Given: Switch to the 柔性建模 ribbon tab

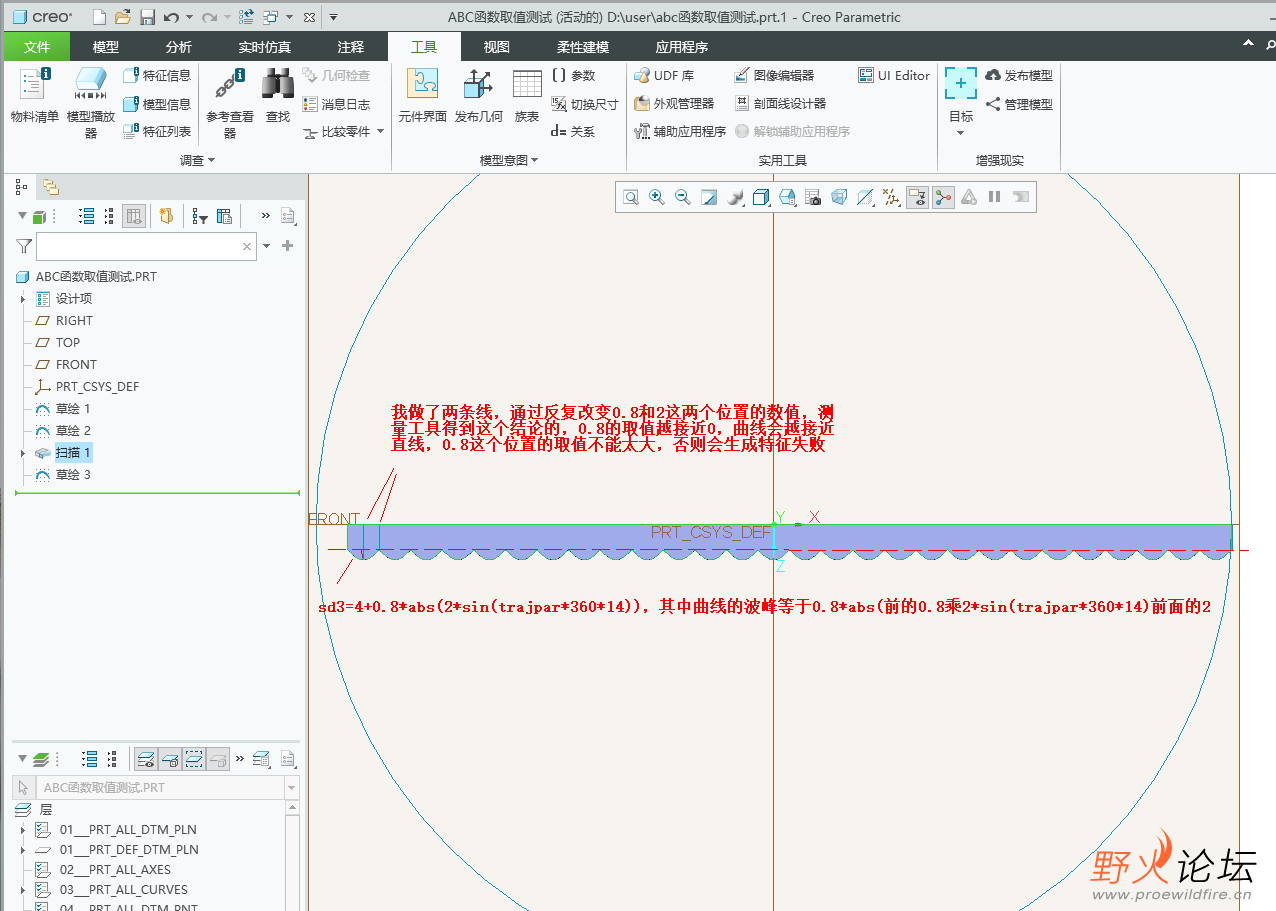Looking at the screenshot, I should (583, 47).
